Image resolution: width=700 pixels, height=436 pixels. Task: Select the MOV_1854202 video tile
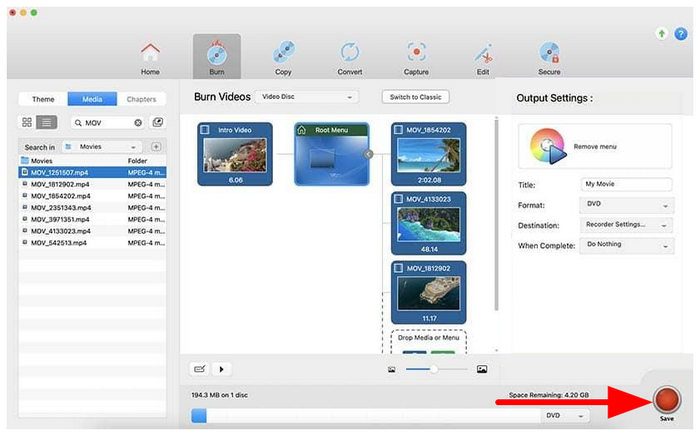tap(429, 154)
